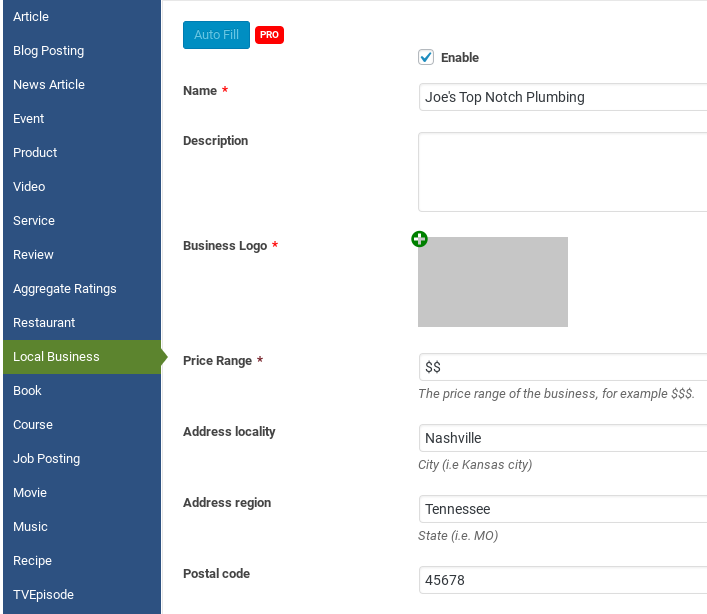Select the Movie tab
Screen dimensions: 707x614
tap(82, 493)
